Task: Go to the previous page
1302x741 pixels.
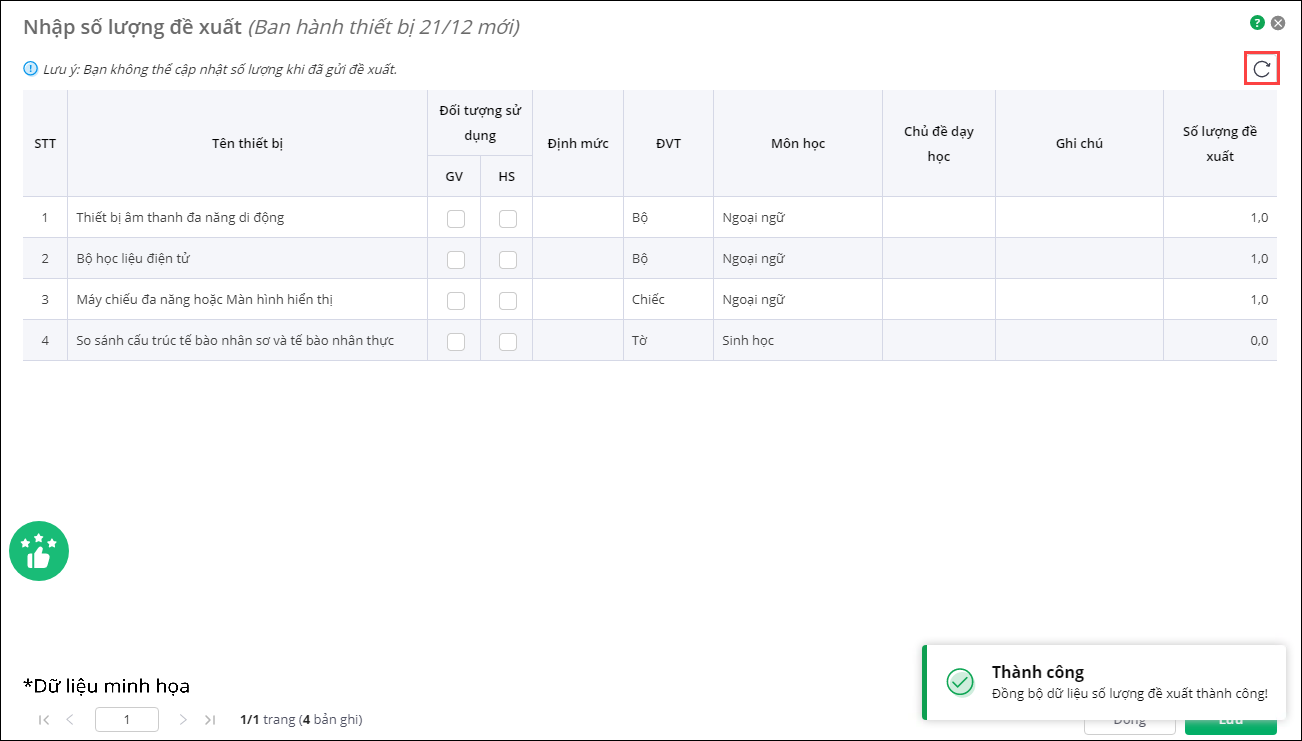Action: click(x=70, y=719)
